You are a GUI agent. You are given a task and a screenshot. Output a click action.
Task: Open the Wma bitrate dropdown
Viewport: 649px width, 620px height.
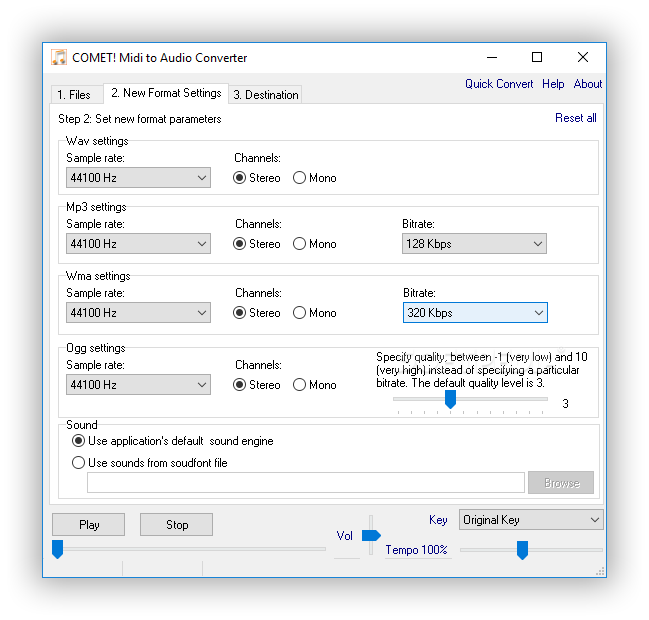(x=474, y=313)
